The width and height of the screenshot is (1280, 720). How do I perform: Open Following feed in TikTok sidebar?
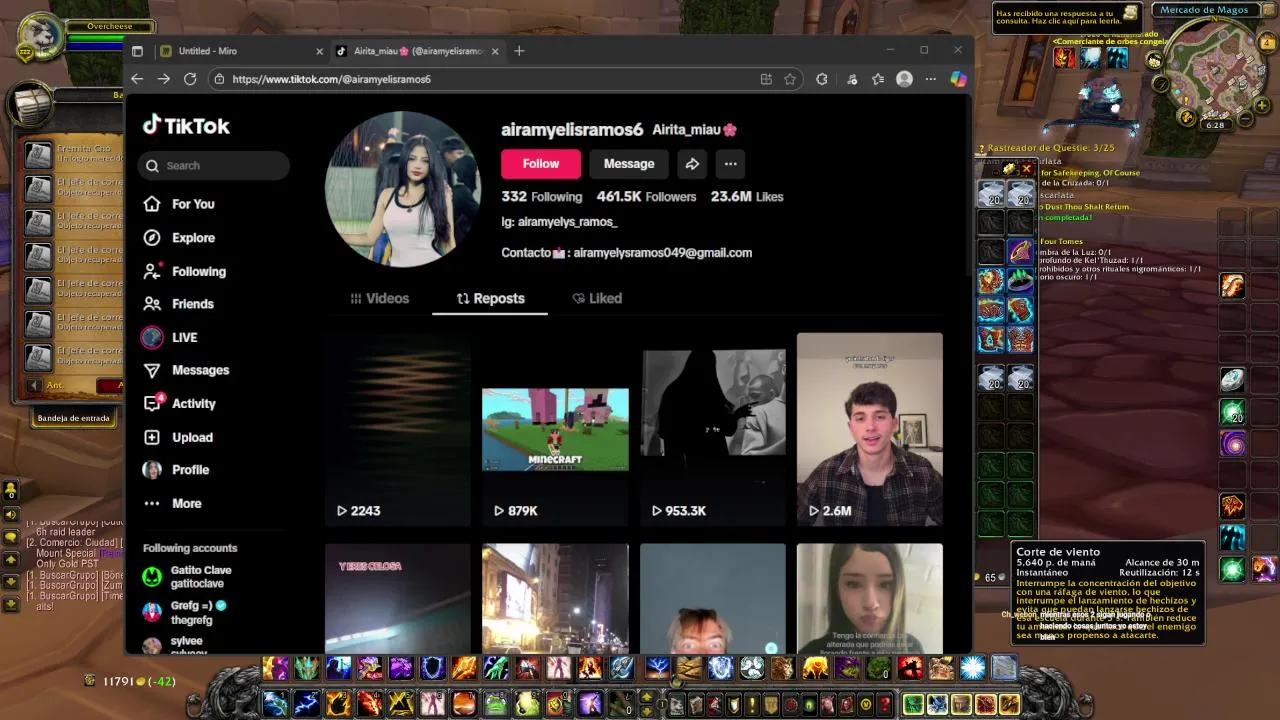tap(185, 271)
